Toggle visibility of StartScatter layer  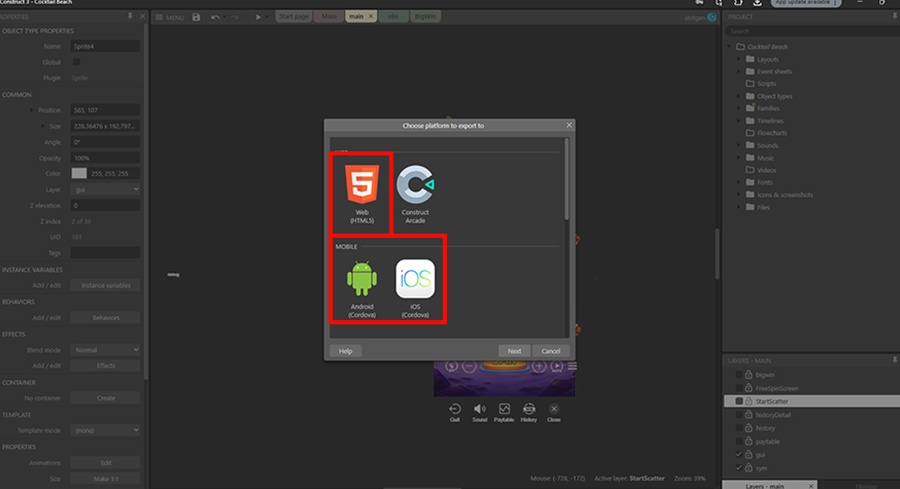click(x=739, y=401)
